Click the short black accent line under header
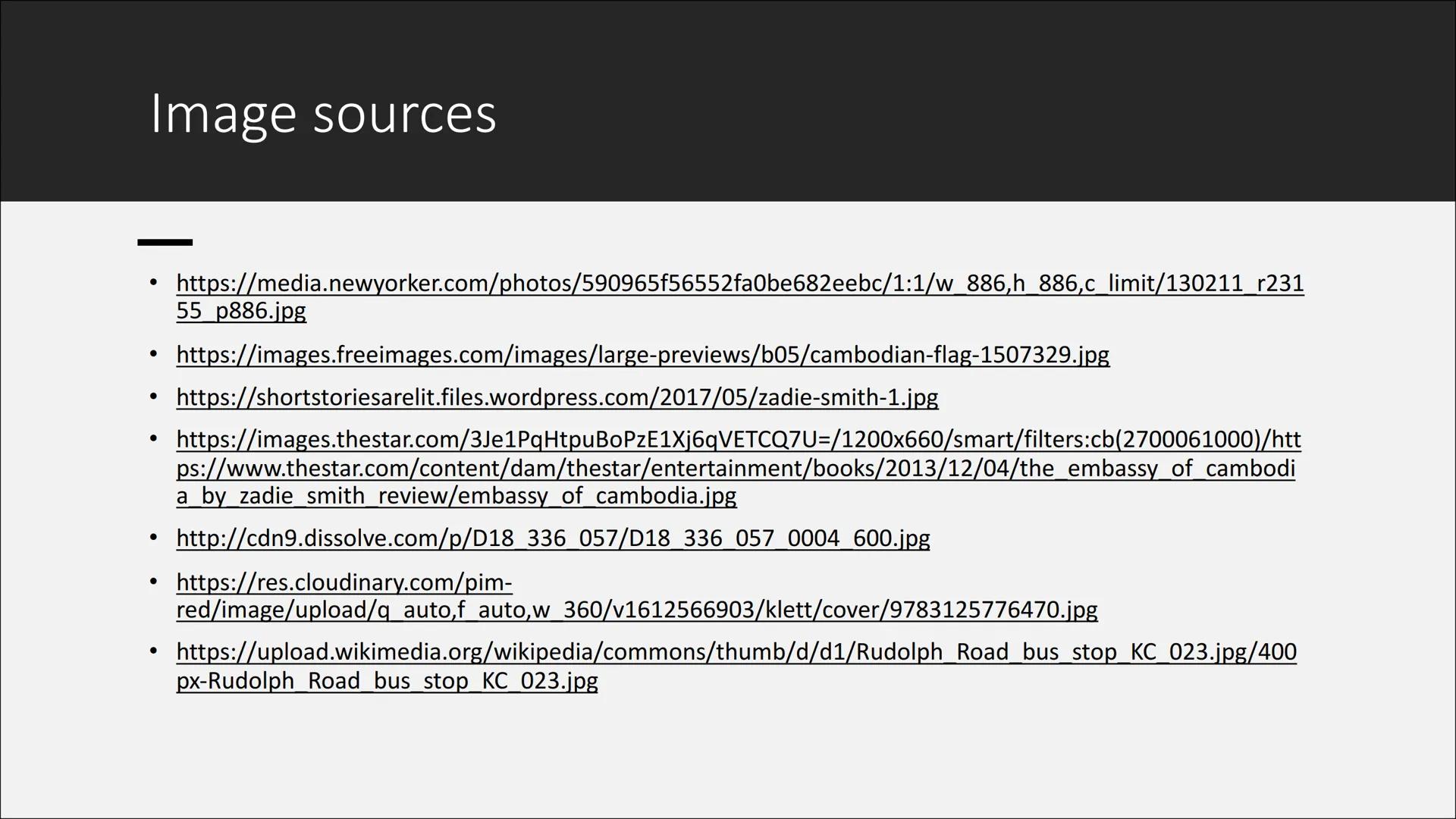Viewport: 1456px width, 819px height. coord(165,243)
